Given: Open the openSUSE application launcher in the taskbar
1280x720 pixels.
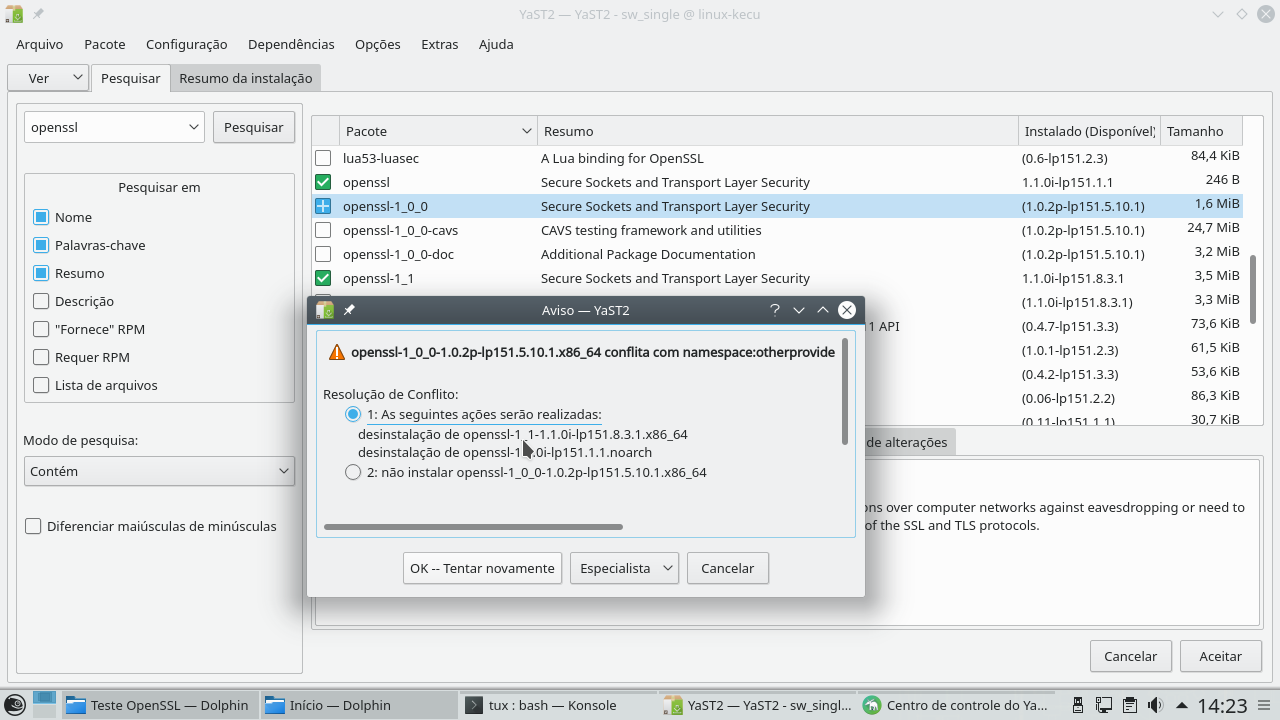Looking at the screenshot, I should [x=14, y=705].
